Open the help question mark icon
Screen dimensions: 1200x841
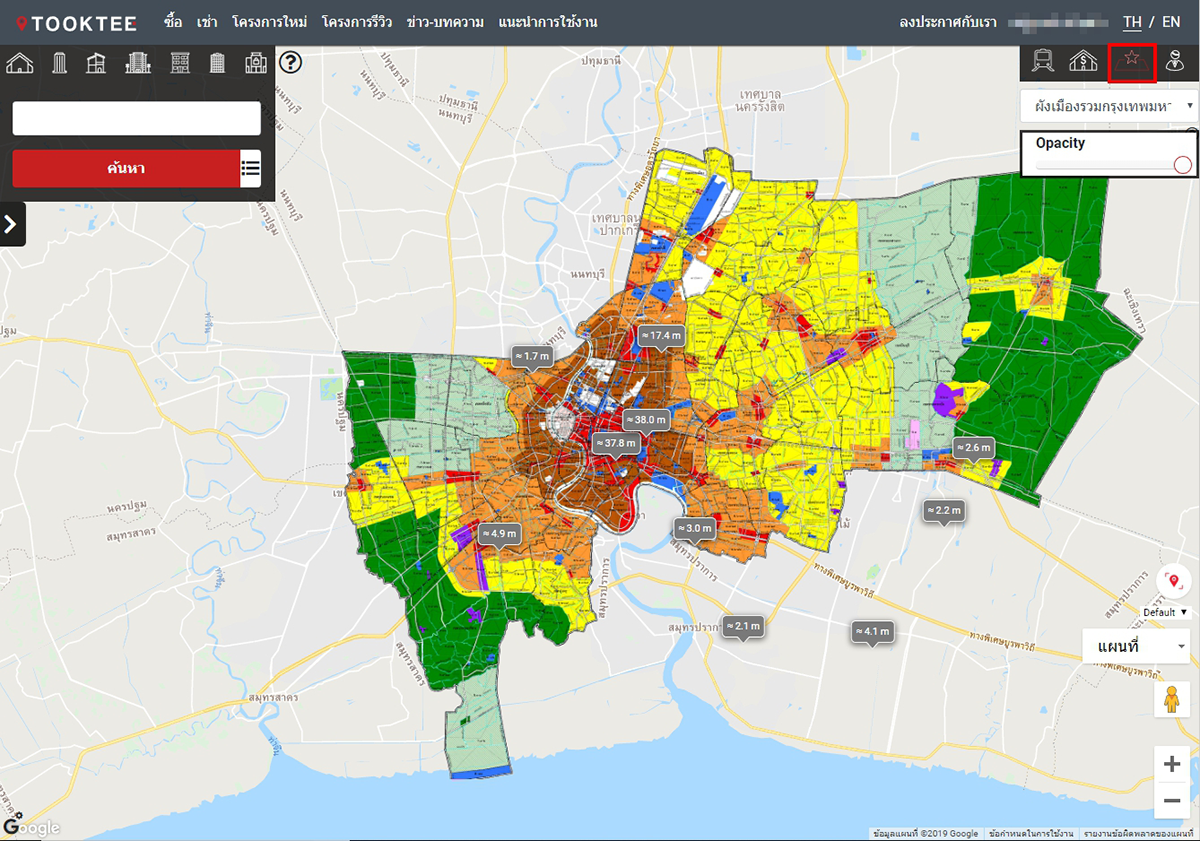[x=291, y=63]
